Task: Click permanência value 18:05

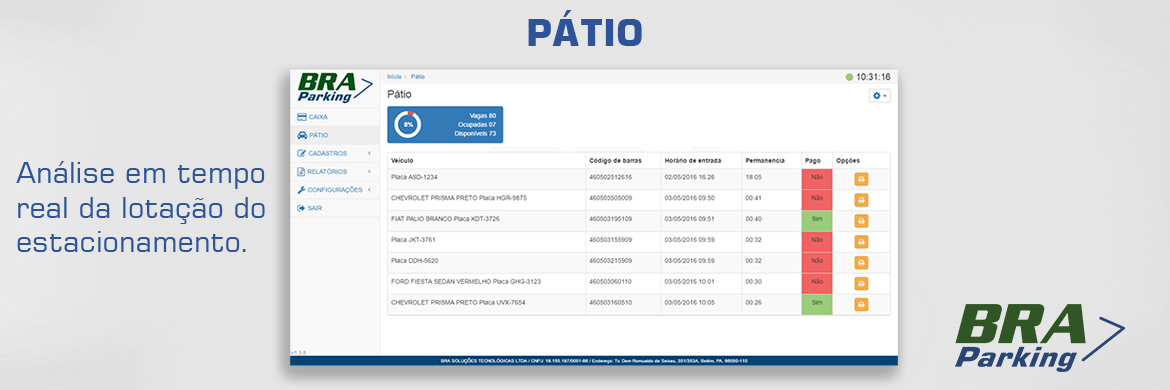Action: pos(753,177)
